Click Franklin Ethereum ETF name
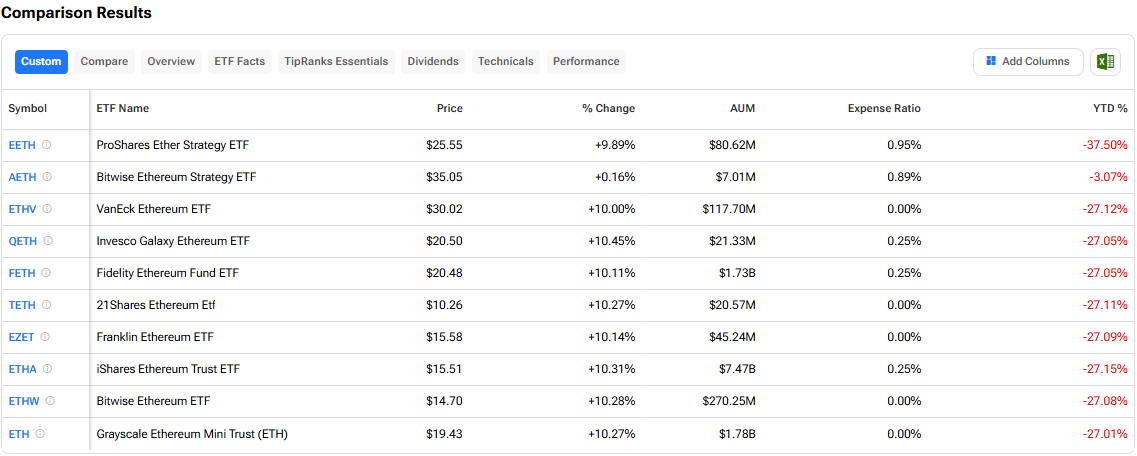The height and width of the screenshot is (456, 1137). (x=155, y=337)
